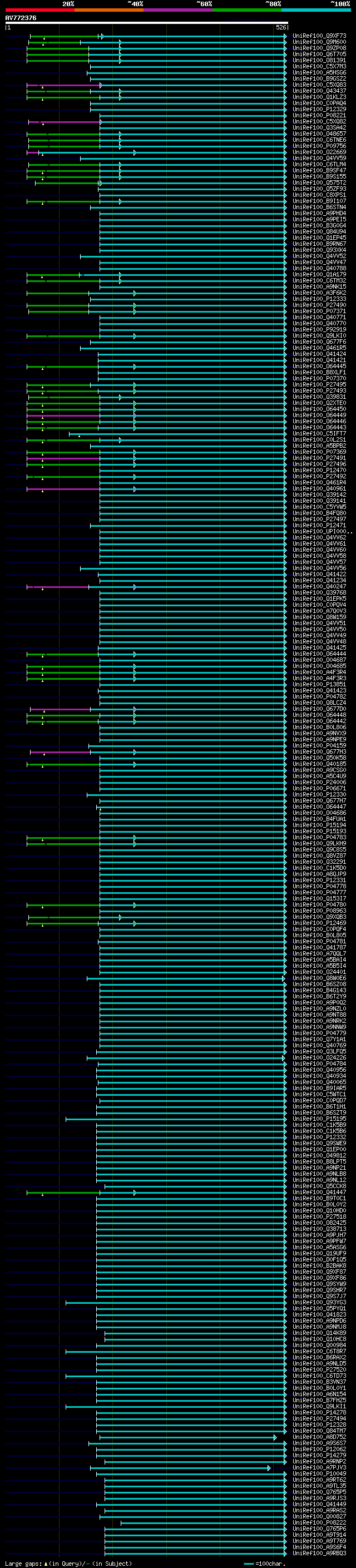Open hit UniRef100_C6TNE6

click(x=319, y=140)
